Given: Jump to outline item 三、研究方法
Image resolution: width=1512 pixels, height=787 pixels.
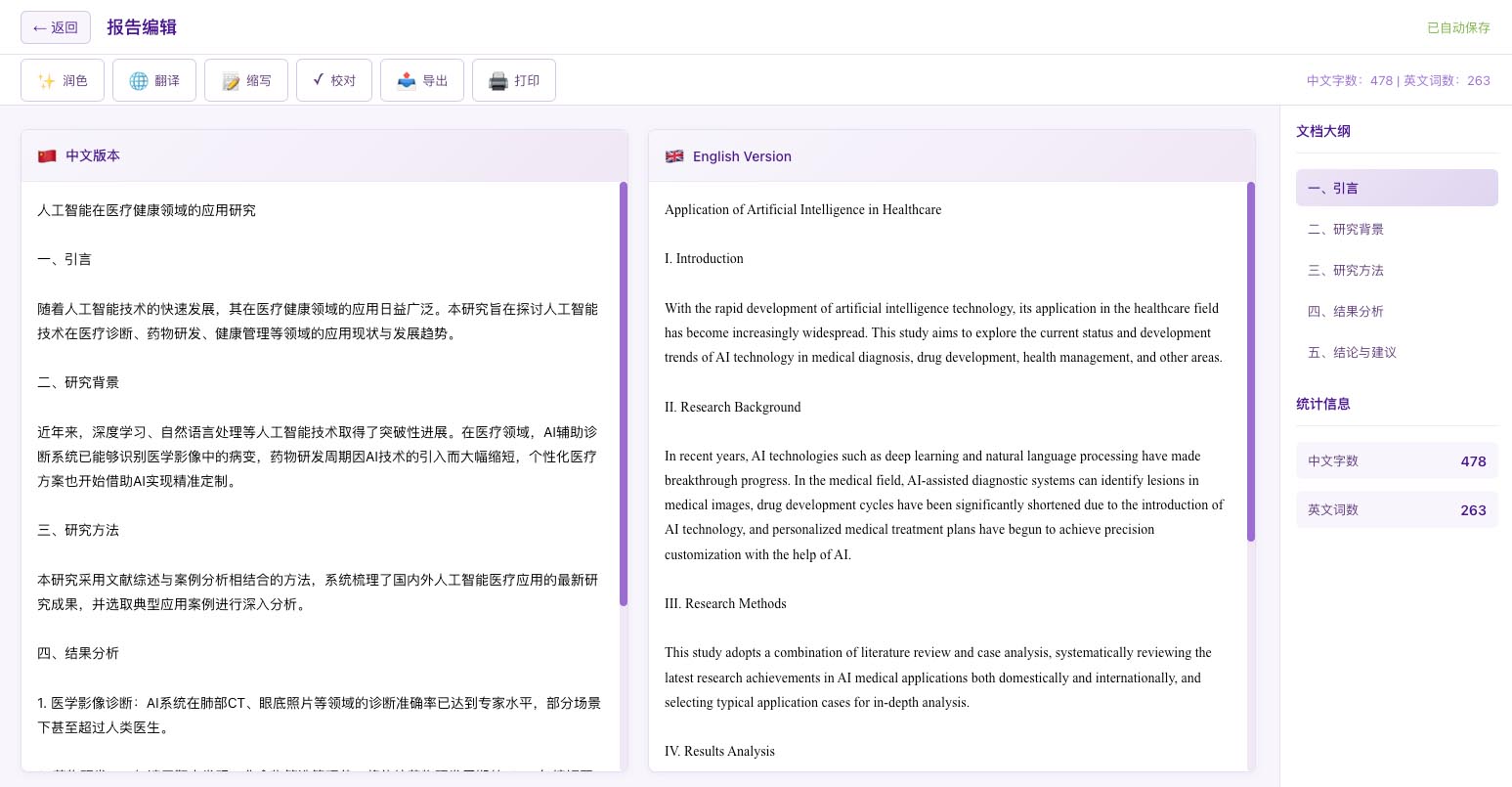Looking at the screenshot, I should (x=1397, y=270).
